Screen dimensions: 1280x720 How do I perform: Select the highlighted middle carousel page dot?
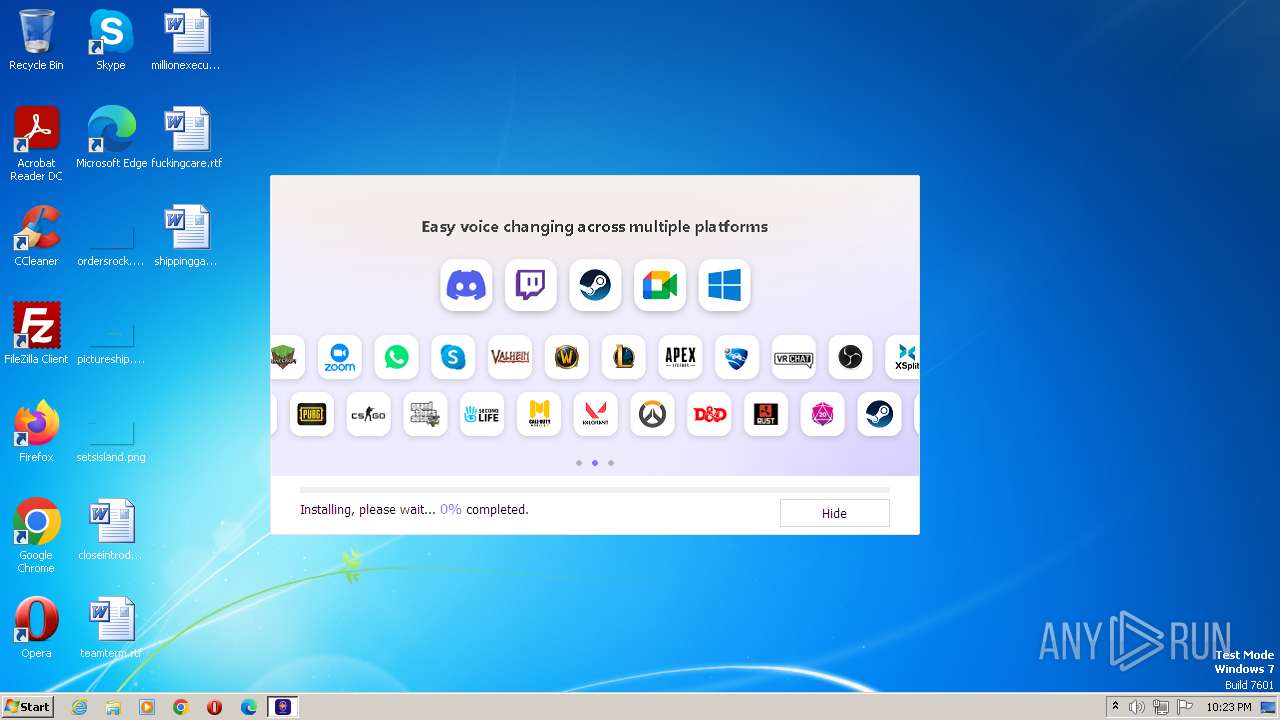595,463
